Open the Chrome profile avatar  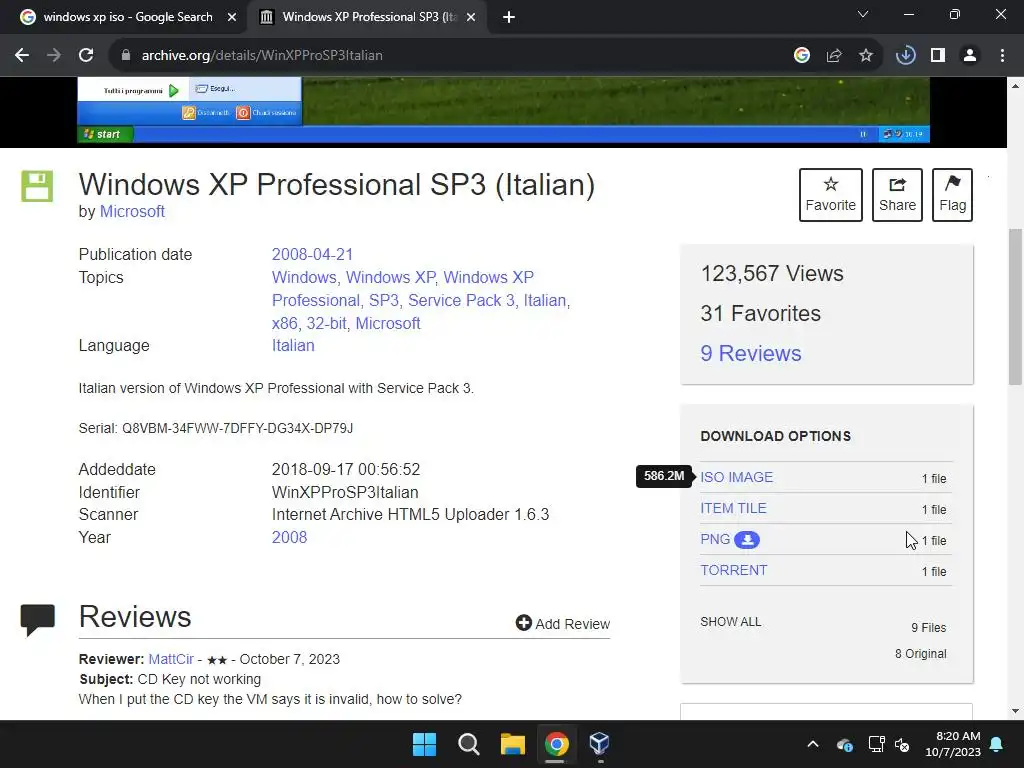[970, 56]
